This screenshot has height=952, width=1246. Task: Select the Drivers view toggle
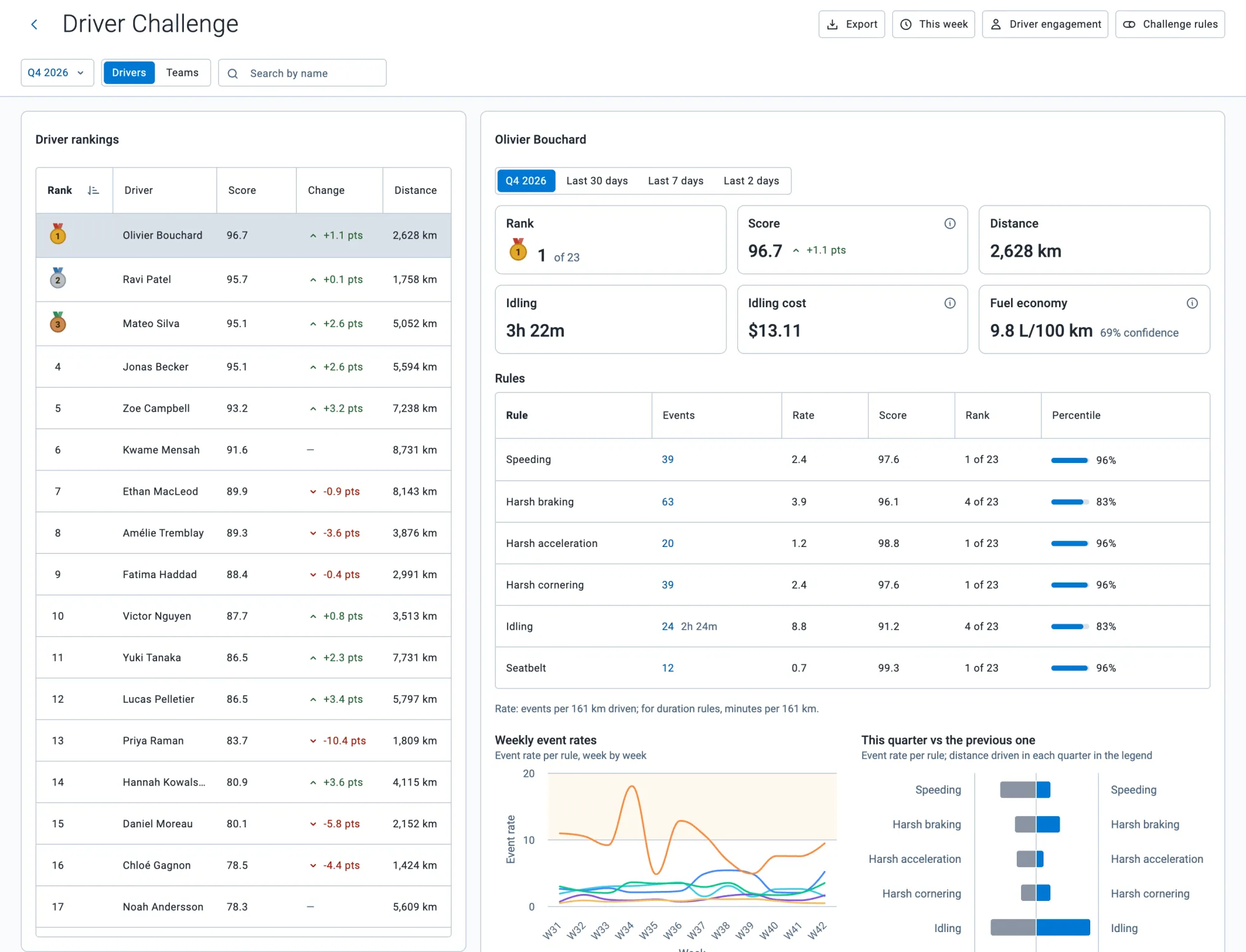(x=129, y=73)
